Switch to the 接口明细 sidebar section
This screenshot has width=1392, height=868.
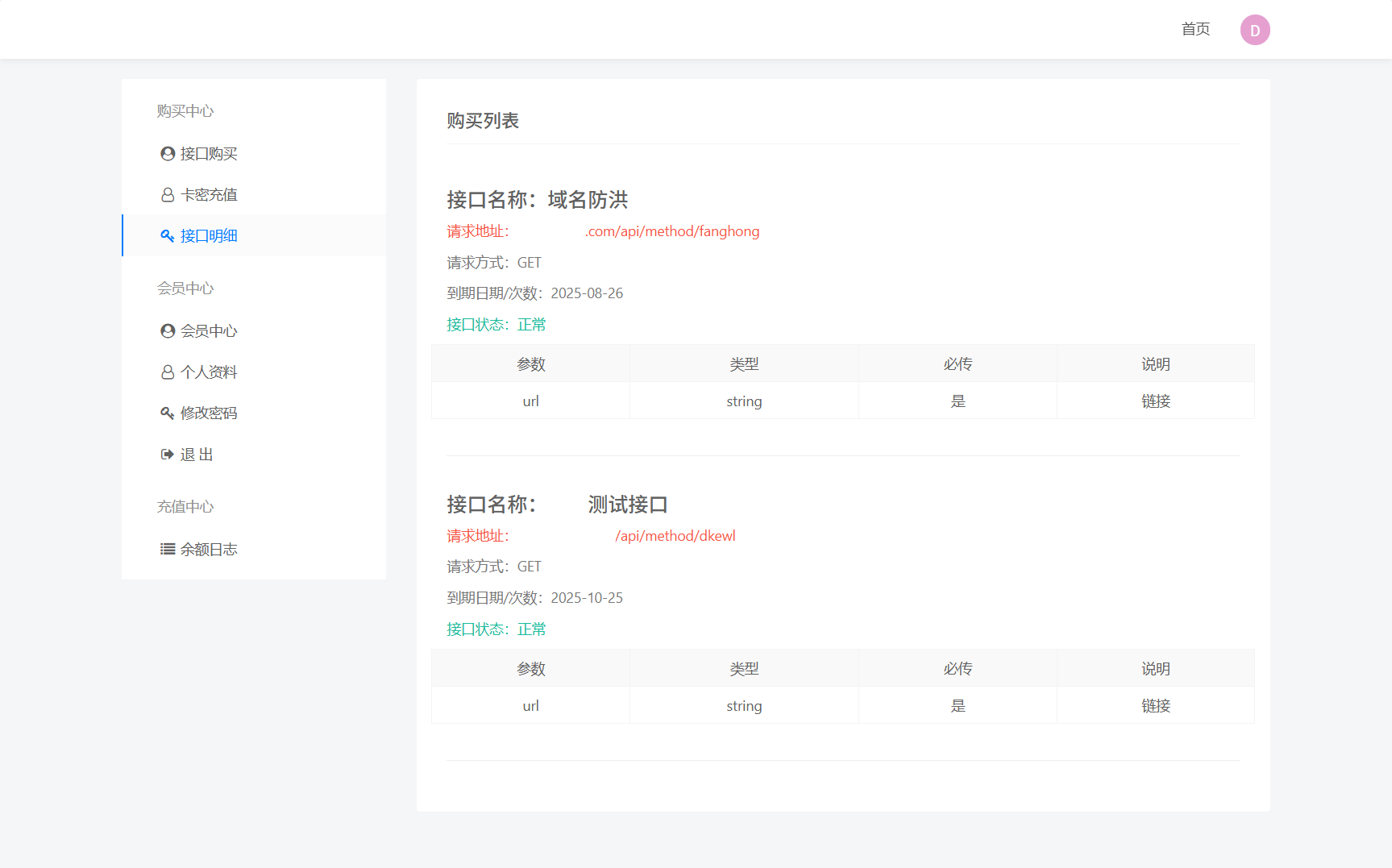[x=208, y=235]
